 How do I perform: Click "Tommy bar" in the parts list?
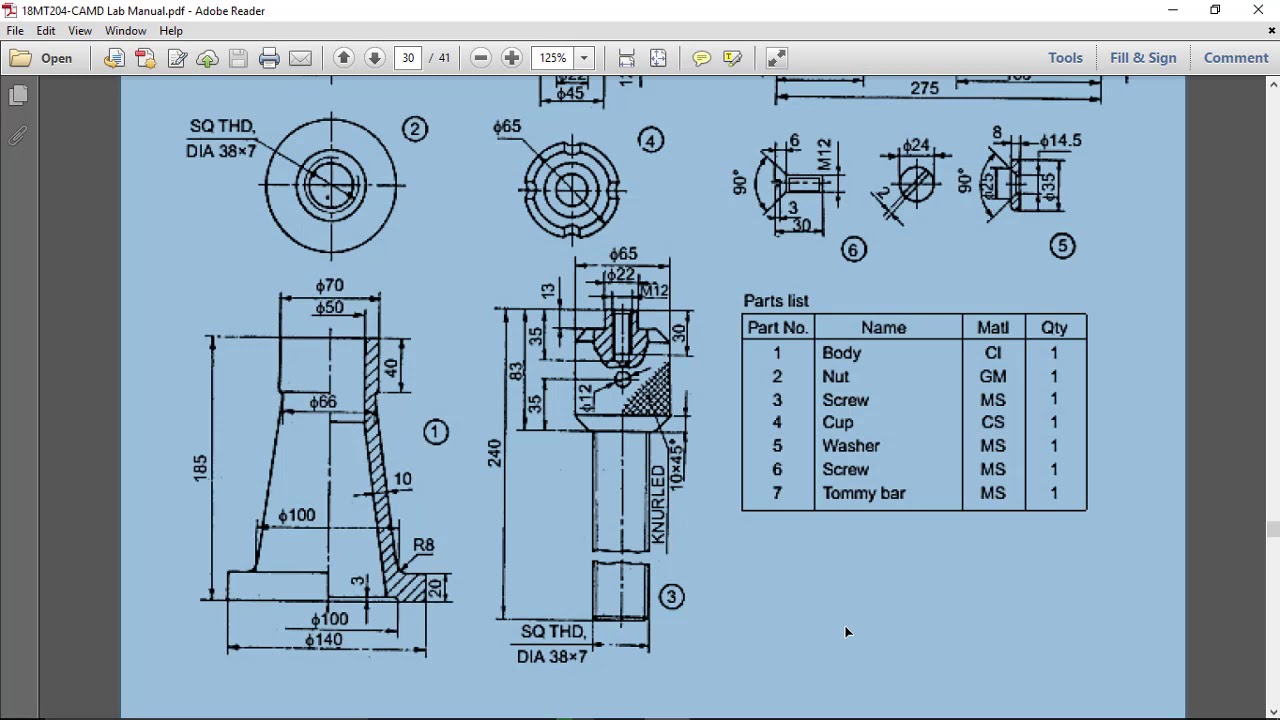pos(864,493)
